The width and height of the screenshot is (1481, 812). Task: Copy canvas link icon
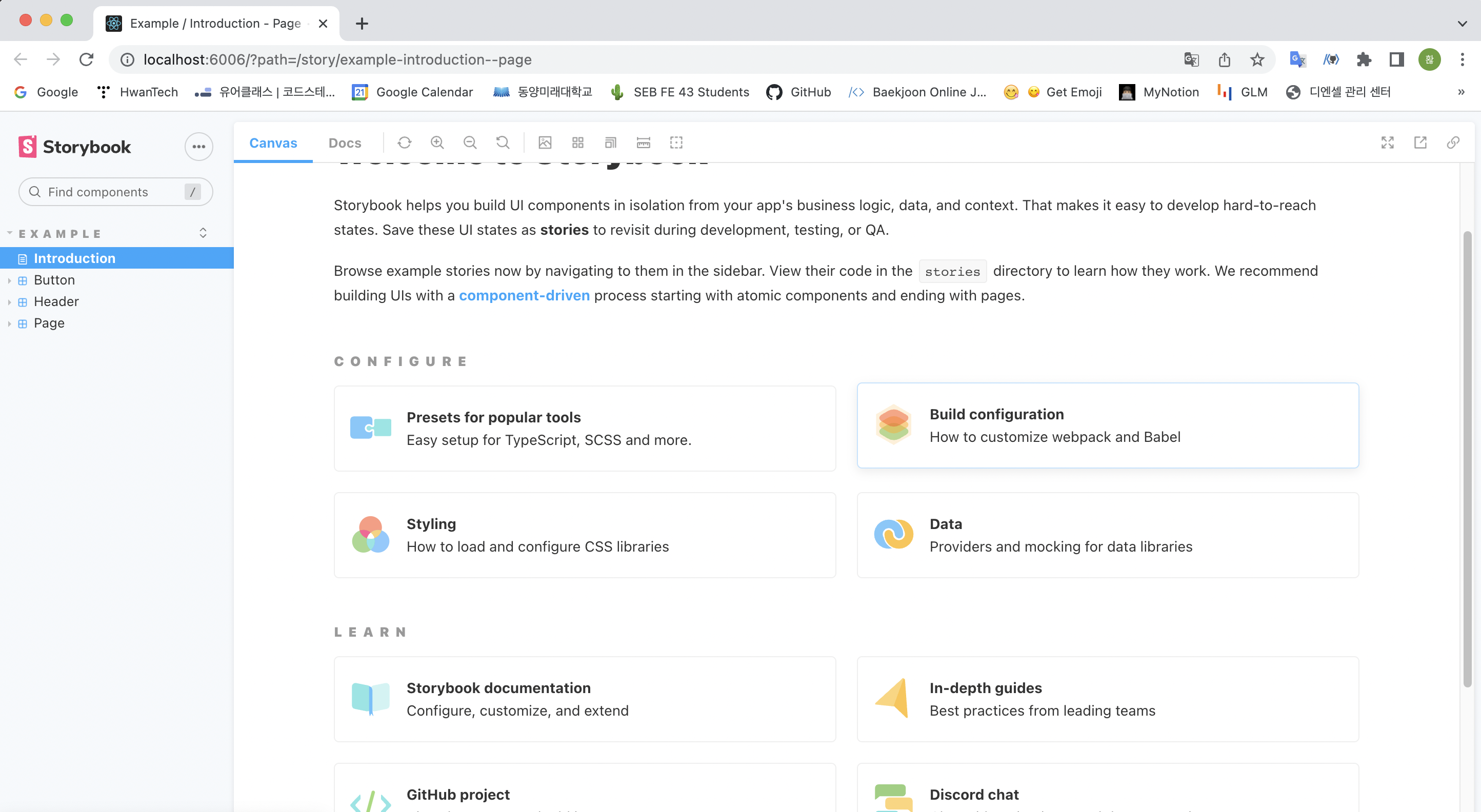pyautogui.click(x=1452, y=143)
